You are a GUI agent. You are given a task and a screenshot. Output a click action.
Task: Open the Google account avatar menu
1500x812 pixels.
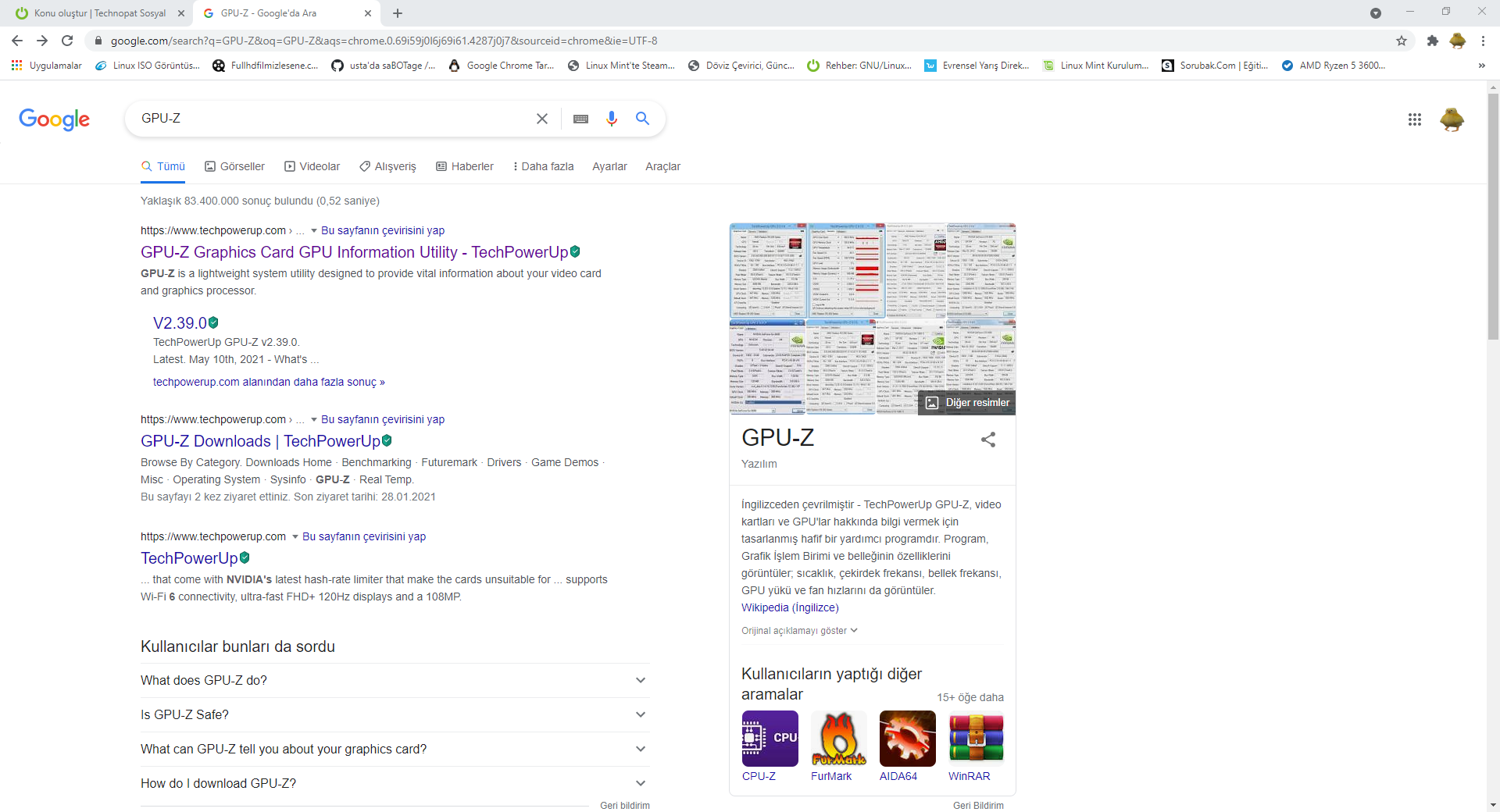click(1452, 119)
